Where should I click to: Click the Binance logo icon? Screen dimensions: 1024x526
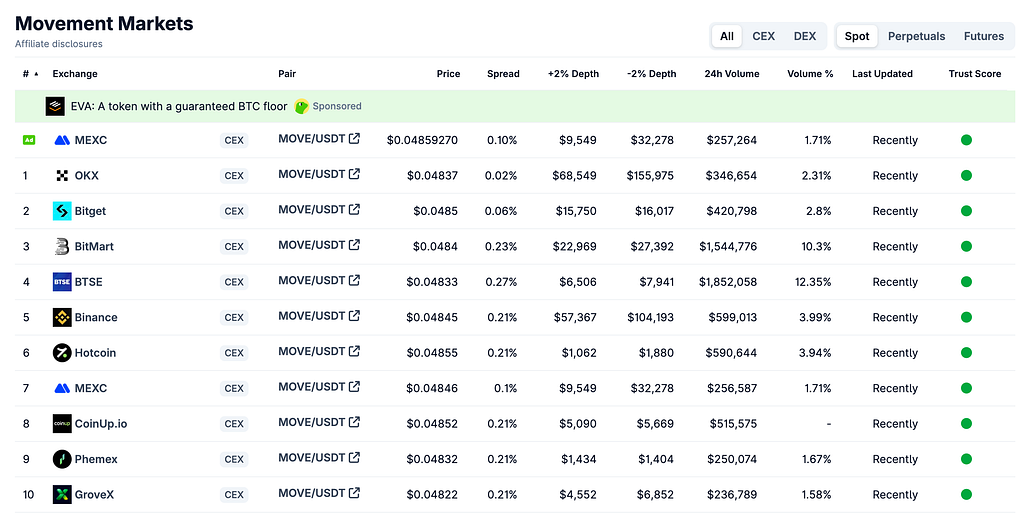62,318
